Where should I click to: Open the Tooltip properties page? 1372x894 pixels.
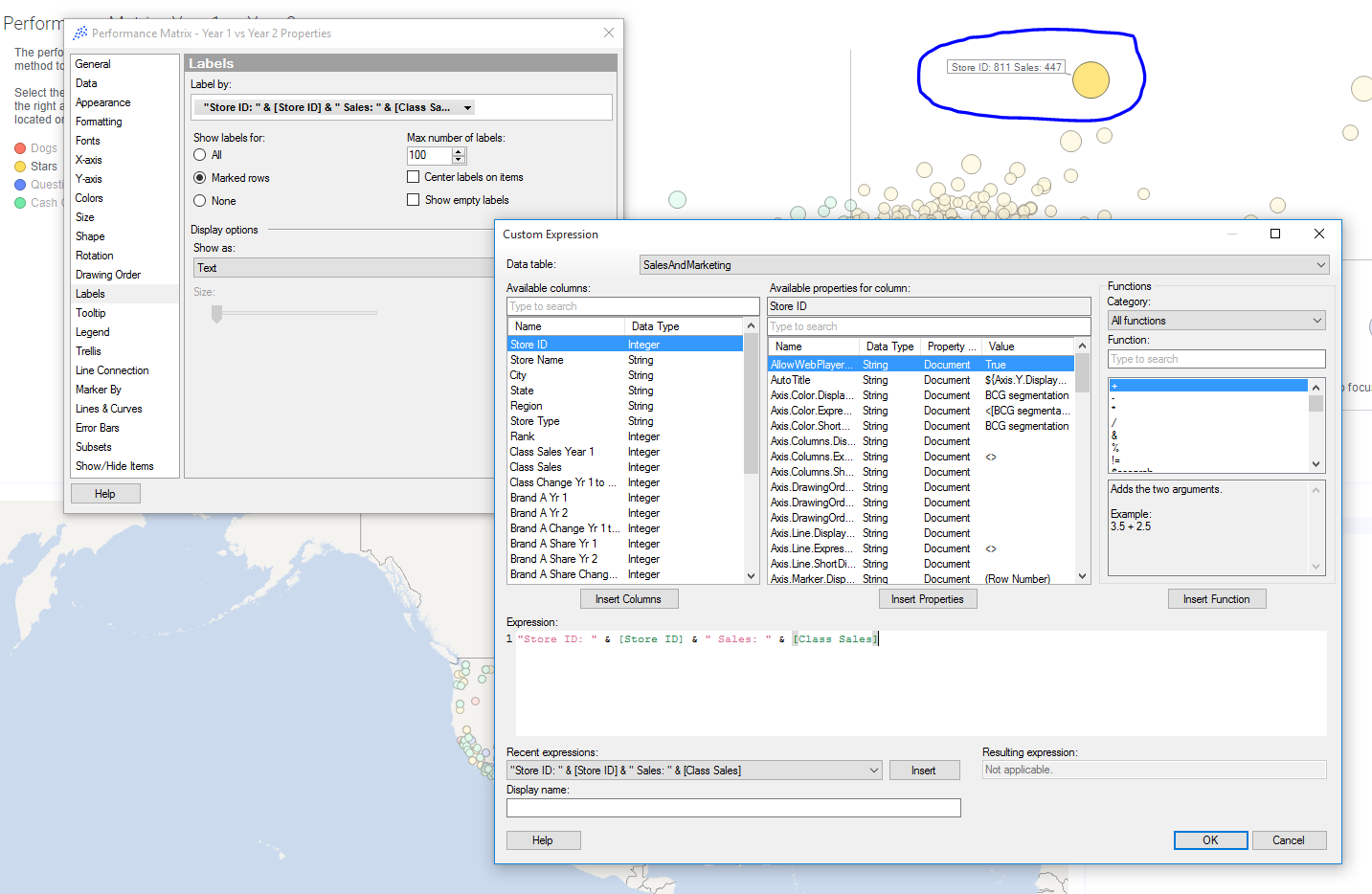(91, 313)
